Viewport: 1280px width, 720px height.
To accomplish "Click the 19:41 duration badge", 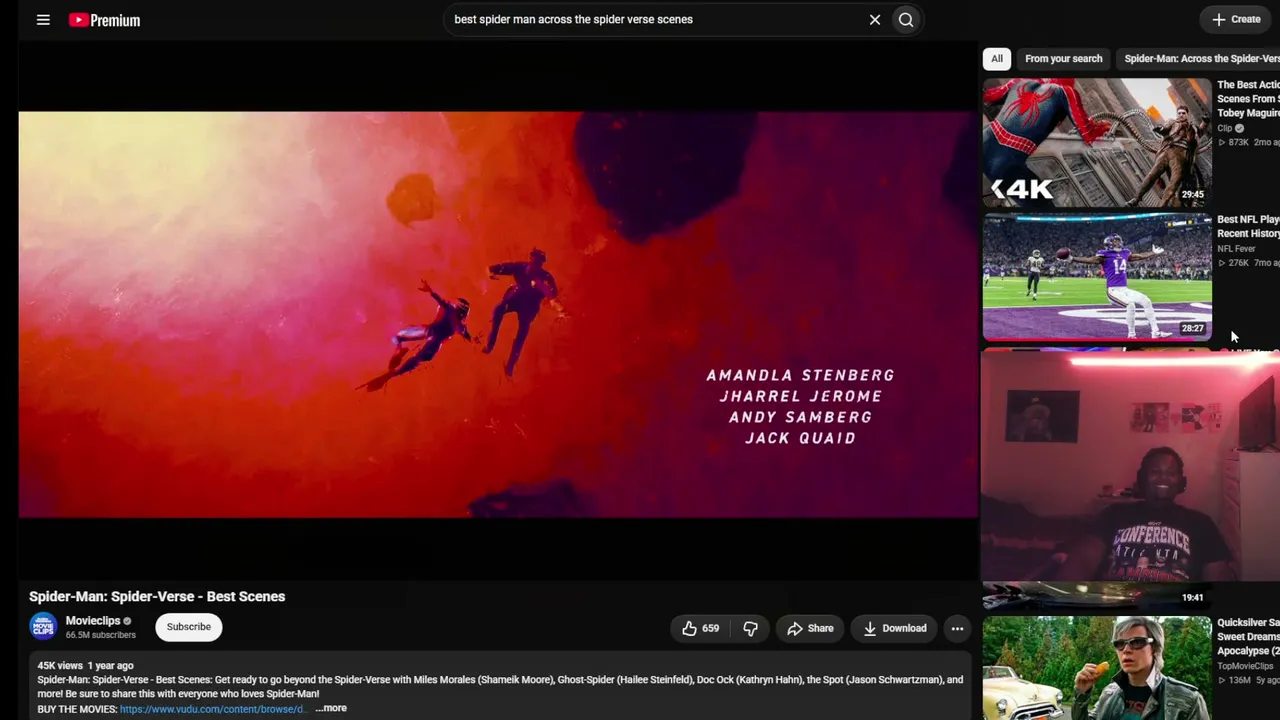I will pyautogui.click(x=1193, y=597).
